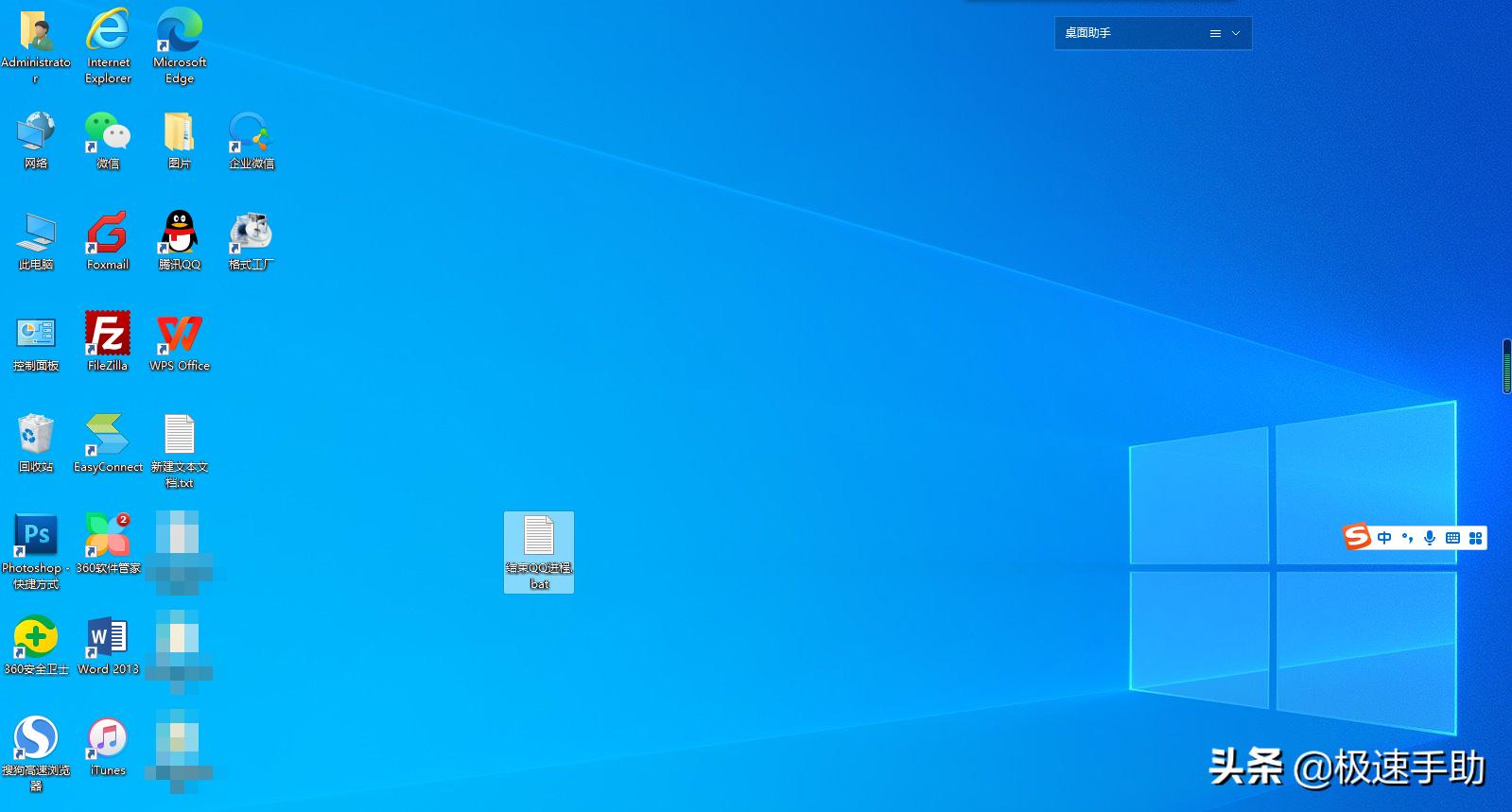The width and height of the screenshot is (1512, 812).
Task: Select the WPS Office icon
Action: click(x=179, y=335)
